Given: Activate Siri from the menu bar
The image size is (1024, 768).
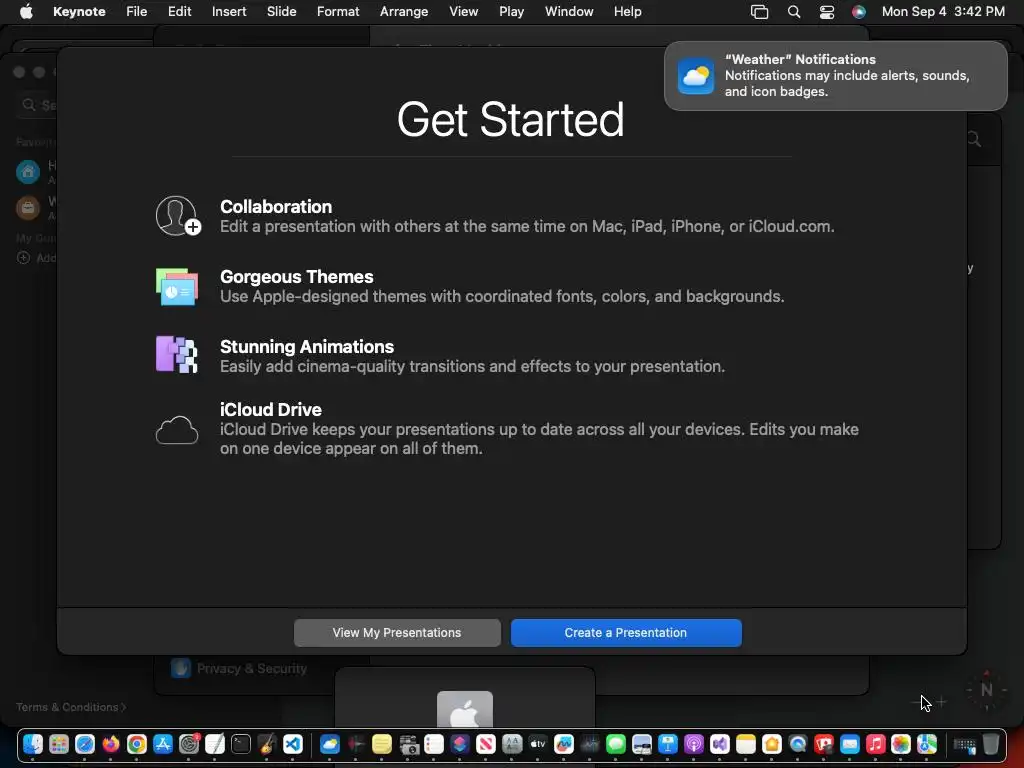Looking at the screenshot, I should click(x=859, y=11).
